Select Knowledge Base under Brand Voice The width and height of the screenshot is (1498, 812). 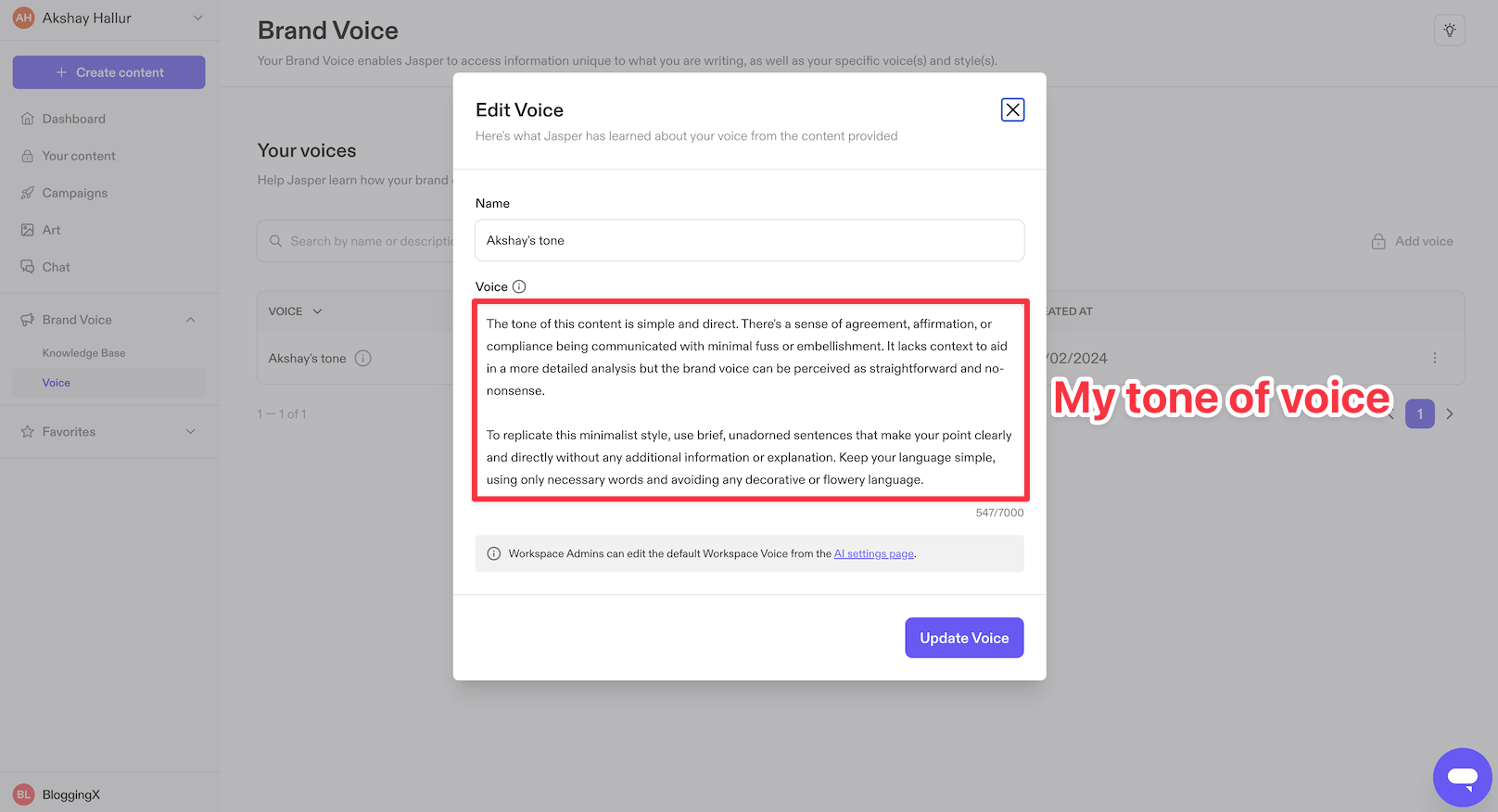coord(83,353)
